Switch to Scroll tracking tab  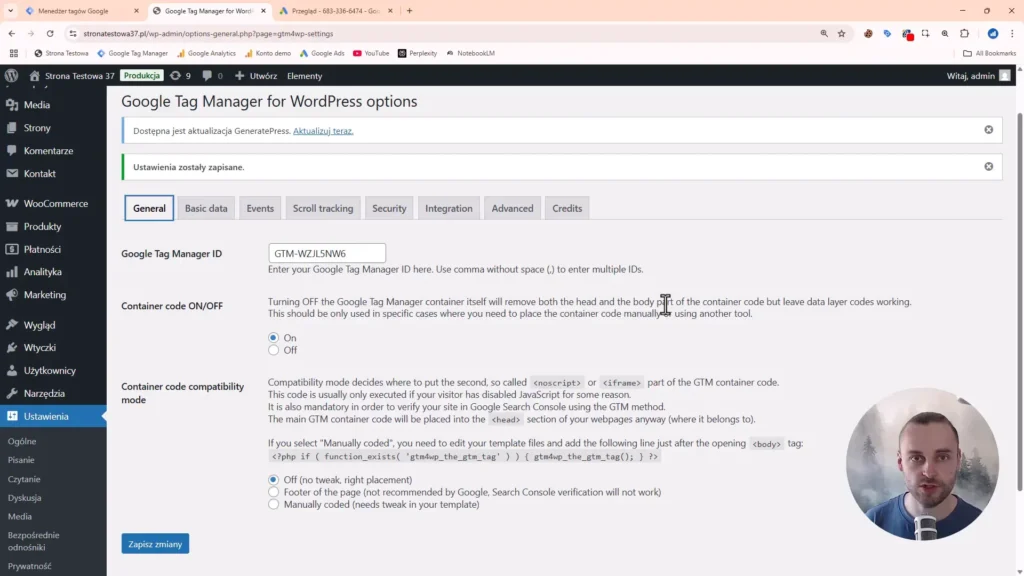tap(323, 208)
